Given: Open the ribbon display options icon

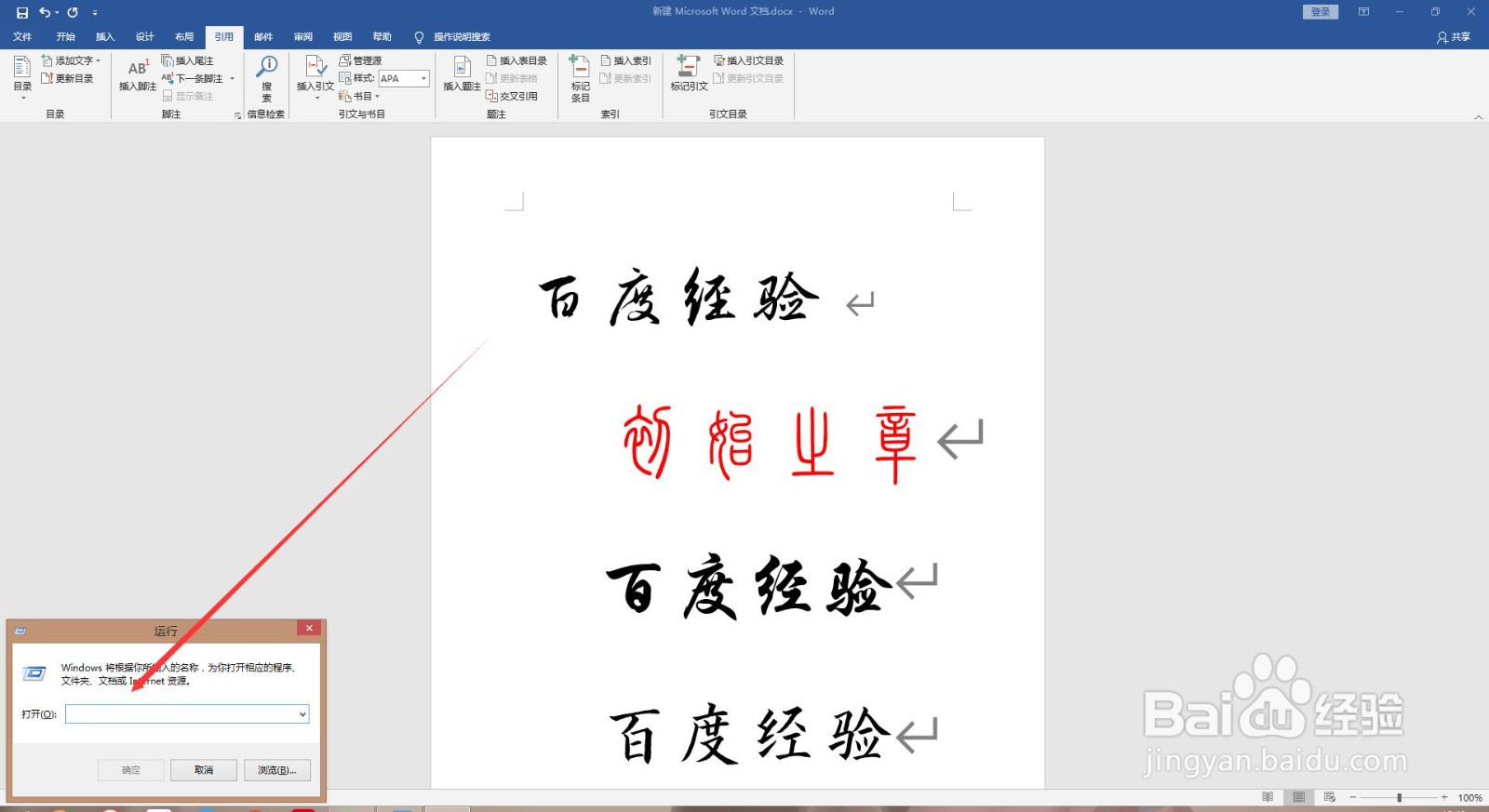Looking at the screenshot, I should click(1363, 12).
